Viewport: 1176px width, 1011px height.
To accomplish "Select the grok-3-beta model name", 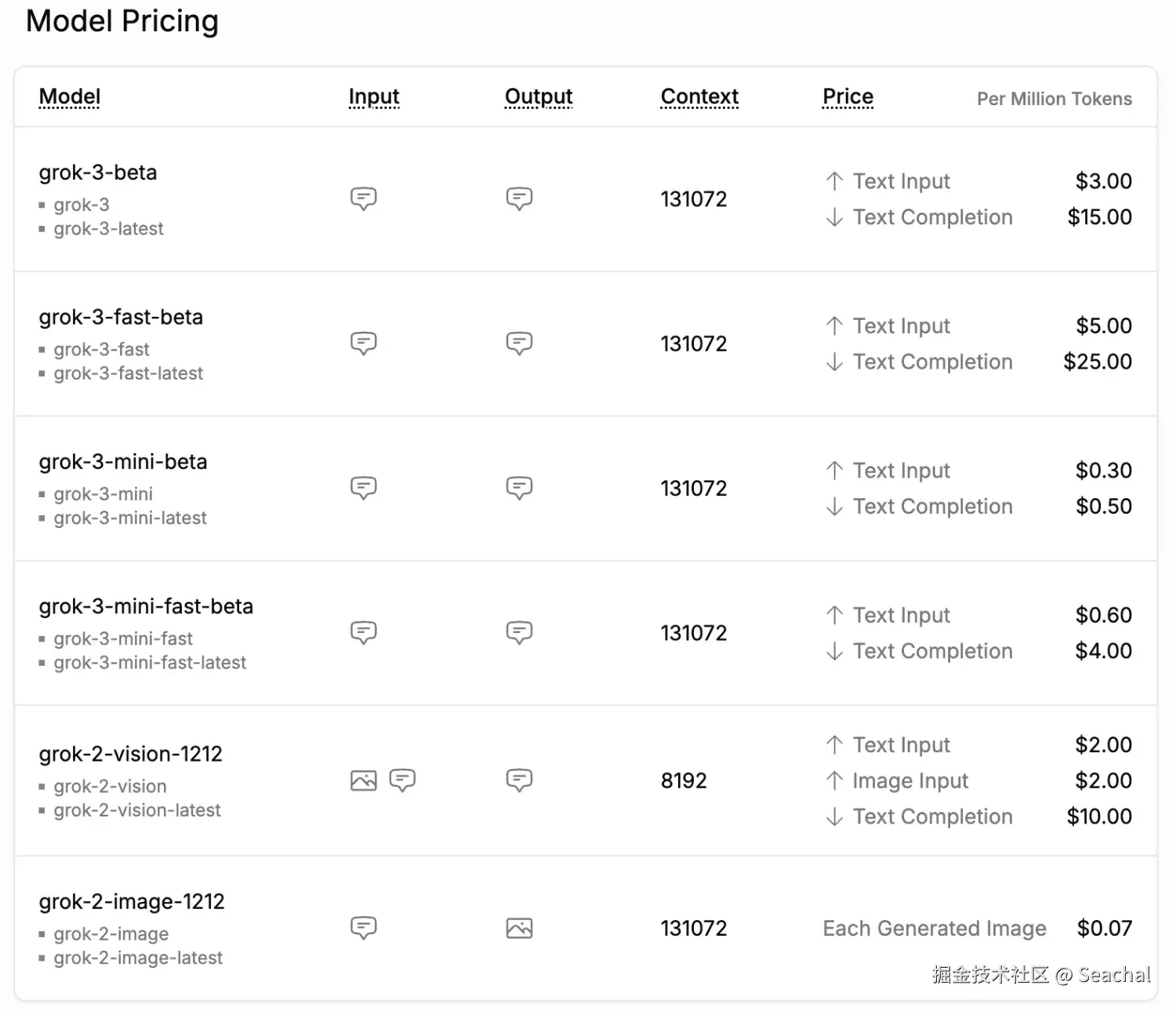I will (98, 173).
